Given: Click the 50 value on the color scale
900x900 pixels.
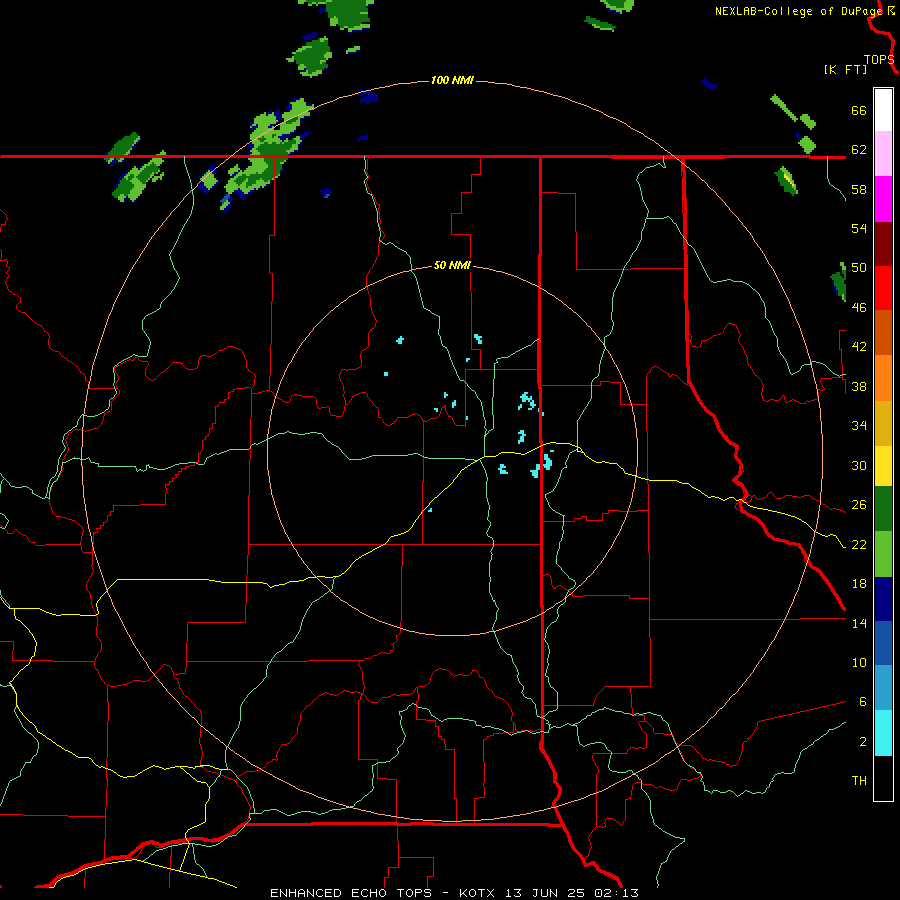Looking at the screenshot, I should click(x=859, y=268).
